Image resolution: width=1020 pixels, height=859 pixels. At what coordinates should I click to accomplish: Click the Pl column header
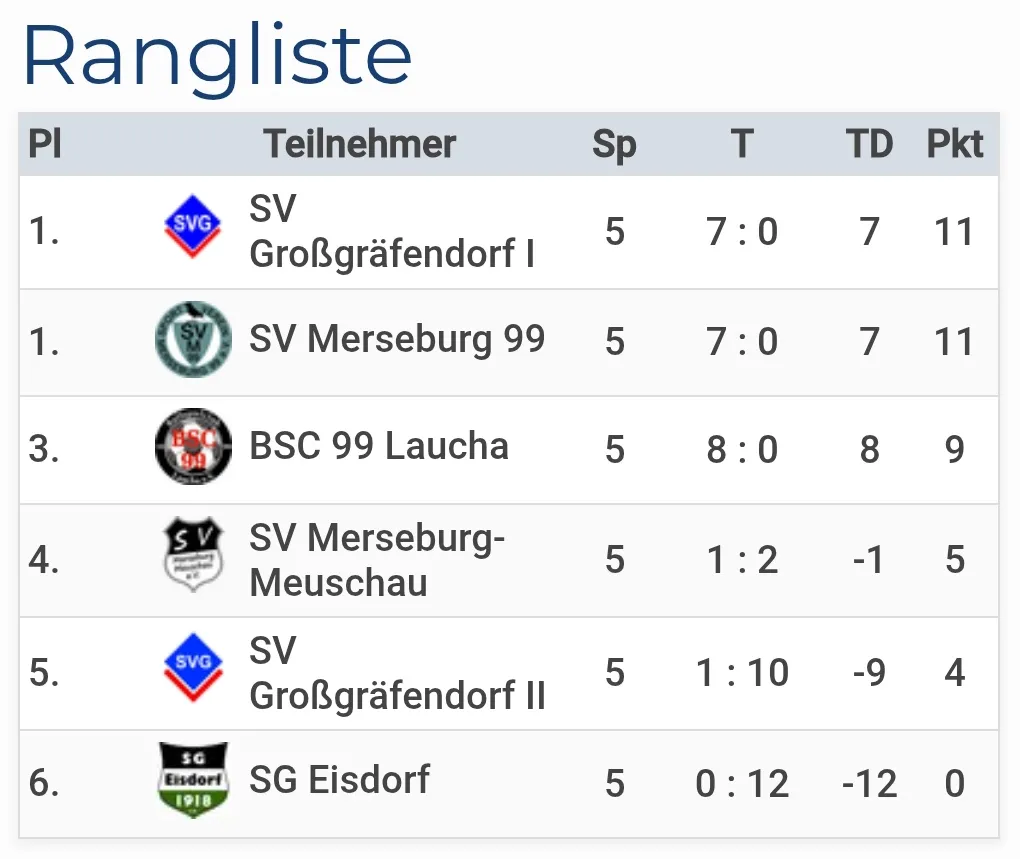pos(45,145)
